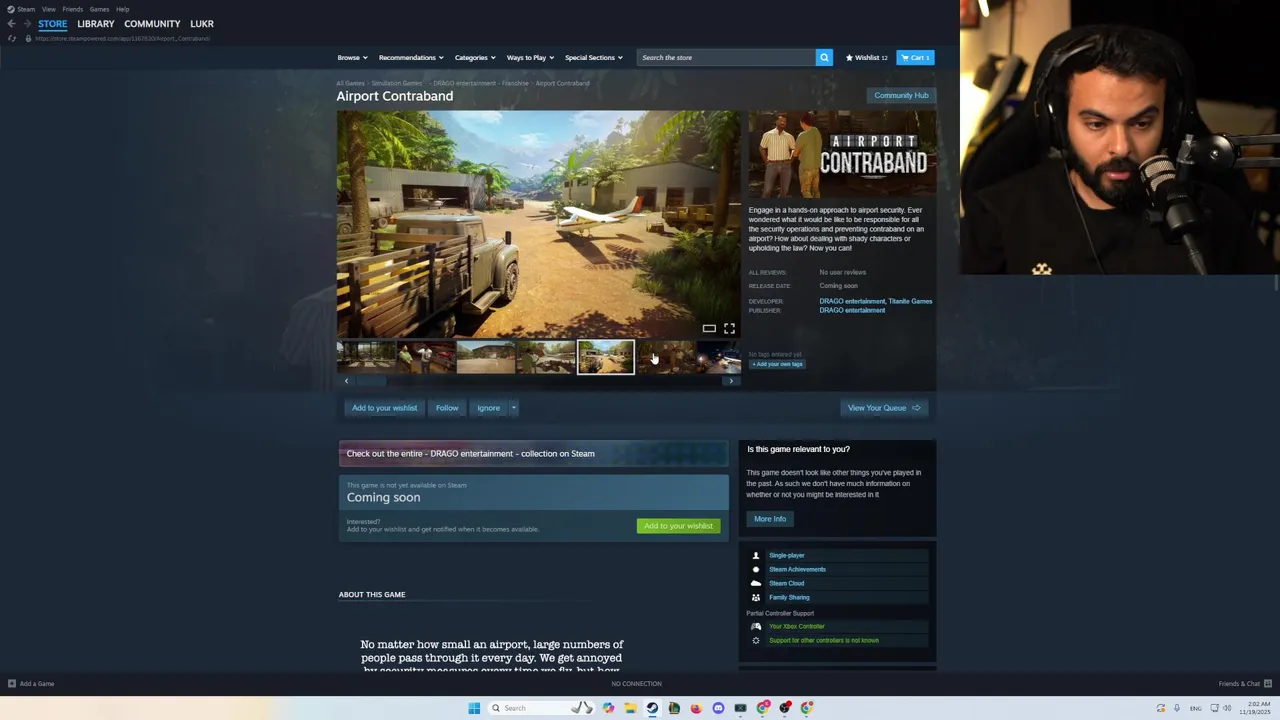Open the Copilot icon on taskbar
The image size is (1280, 720).
pos(608,708)
